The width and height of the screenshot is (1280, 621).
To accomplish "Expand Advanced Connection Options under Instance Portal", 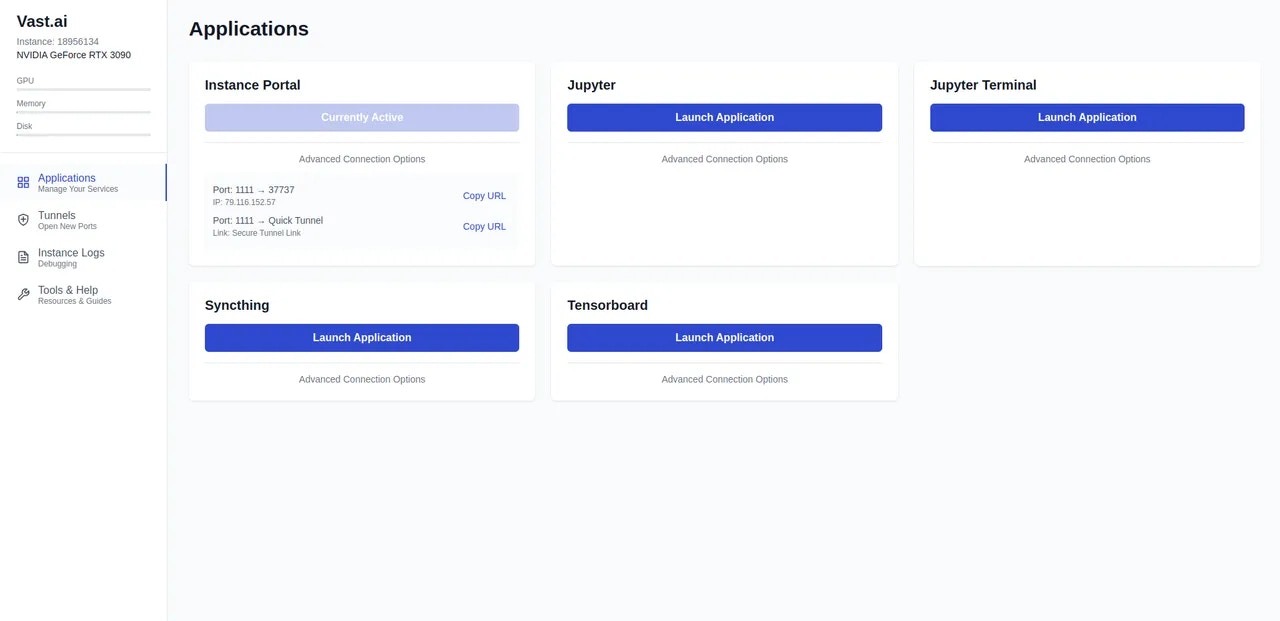I will pos(361,158).
